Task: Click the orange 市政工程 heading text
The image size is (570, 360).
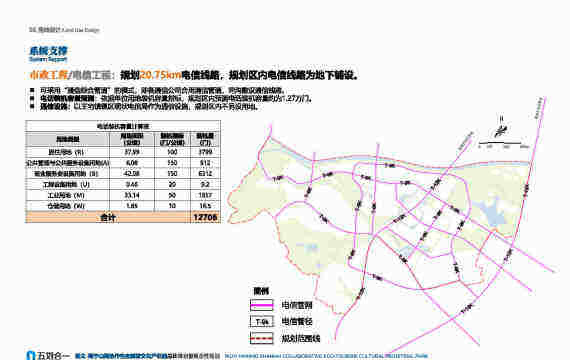Action: click(48, 75)
